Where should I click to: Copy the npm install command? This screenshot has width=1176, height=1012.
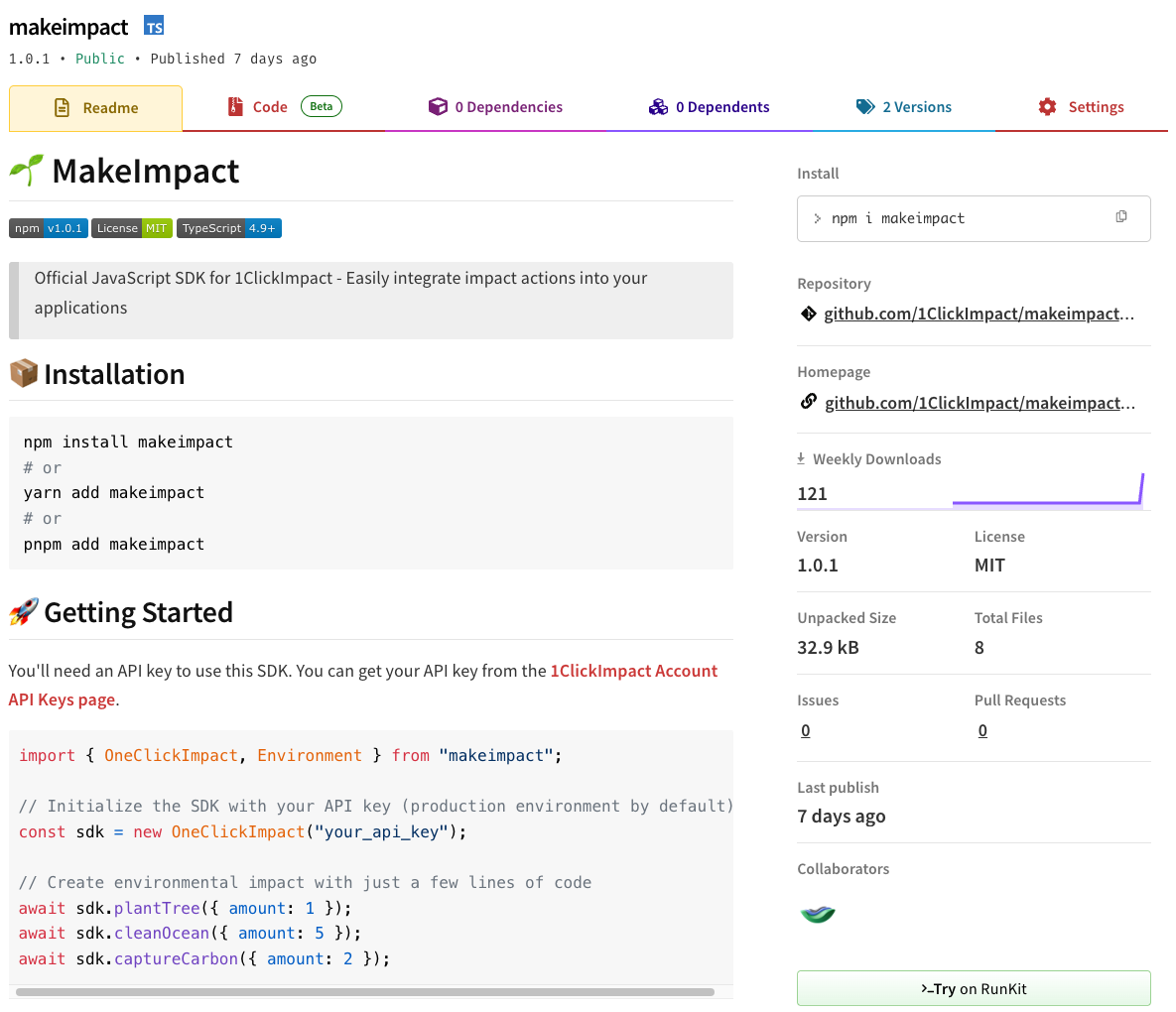pos(1121,216)
